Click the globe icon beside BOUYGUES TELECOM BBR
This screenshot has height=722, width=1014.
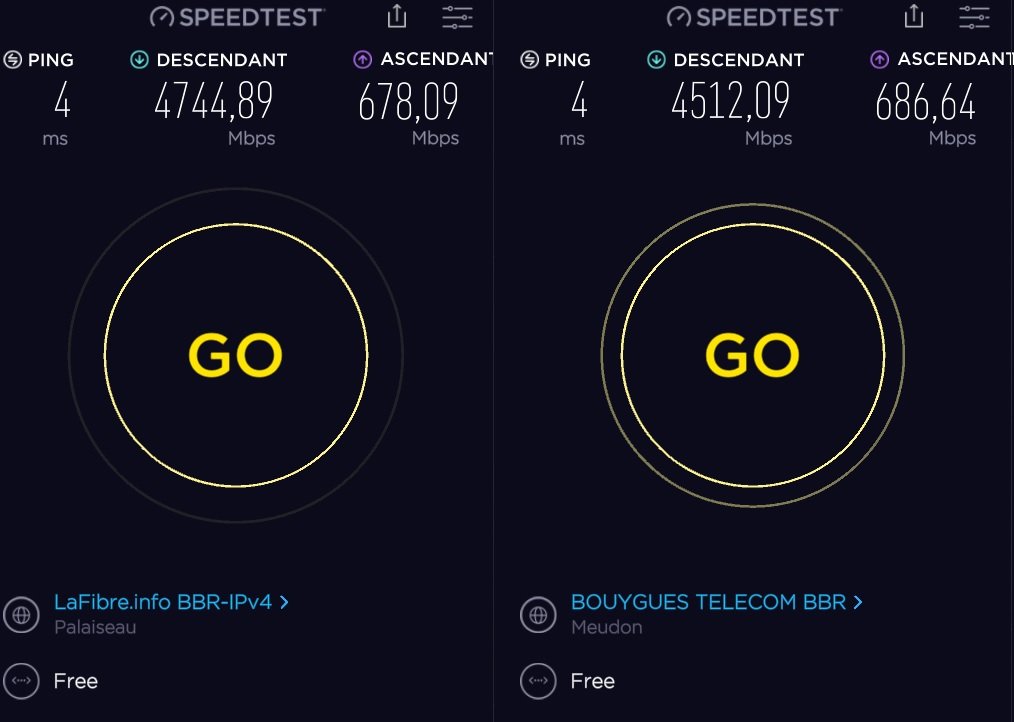click(538, 614)
